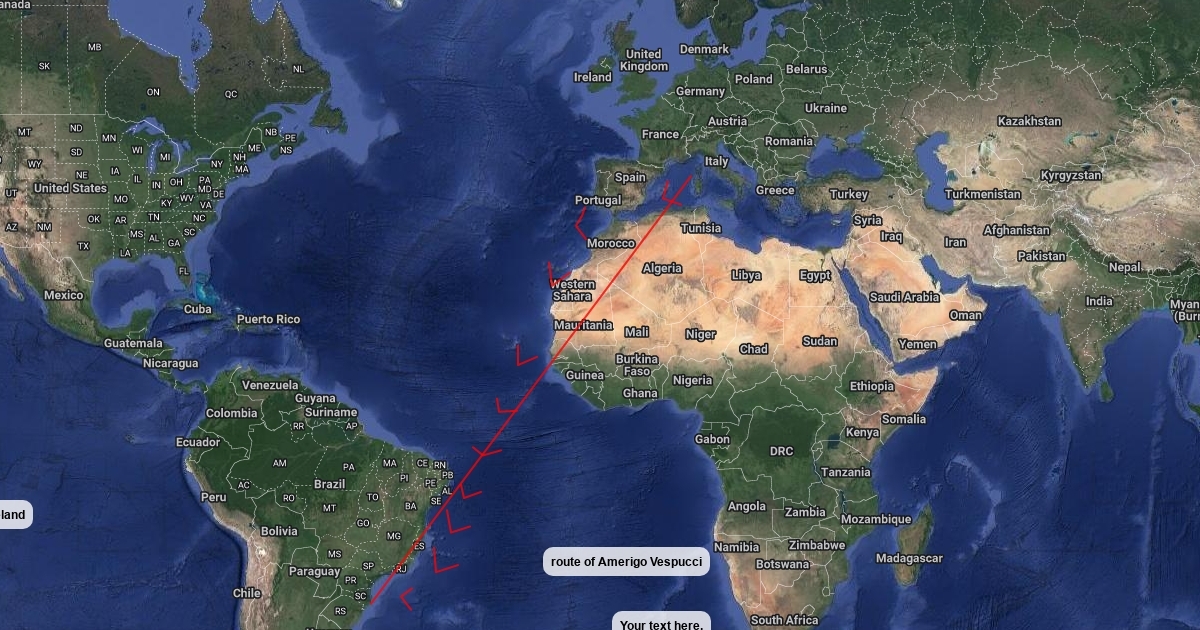Click the Italy country label
This screenshot has height=630, width=1200.
[716, 161]
